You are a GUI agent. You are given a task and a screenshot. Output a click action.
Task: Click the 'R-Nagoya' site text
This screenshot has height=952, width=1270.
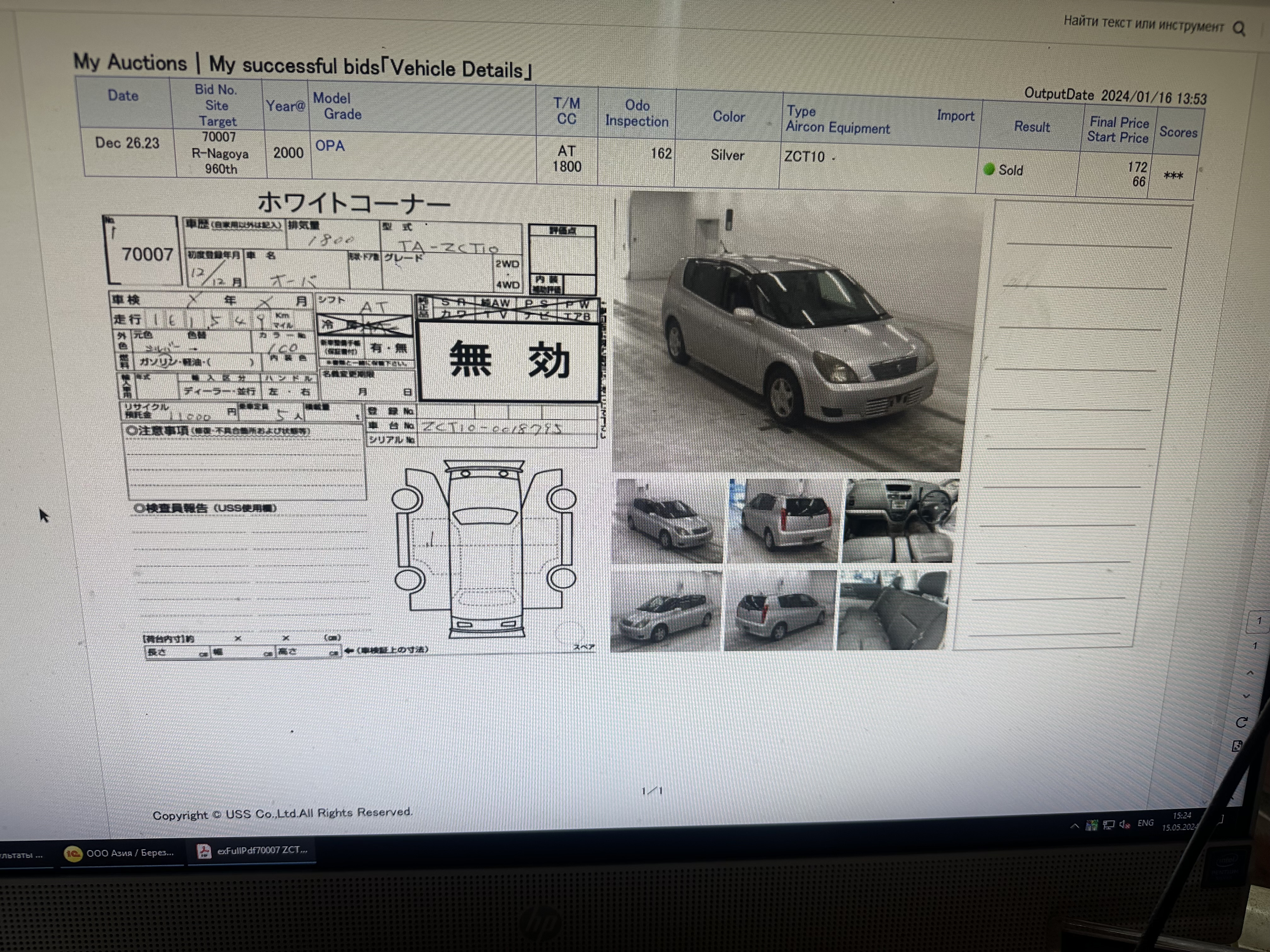click(x=220, y=153)
